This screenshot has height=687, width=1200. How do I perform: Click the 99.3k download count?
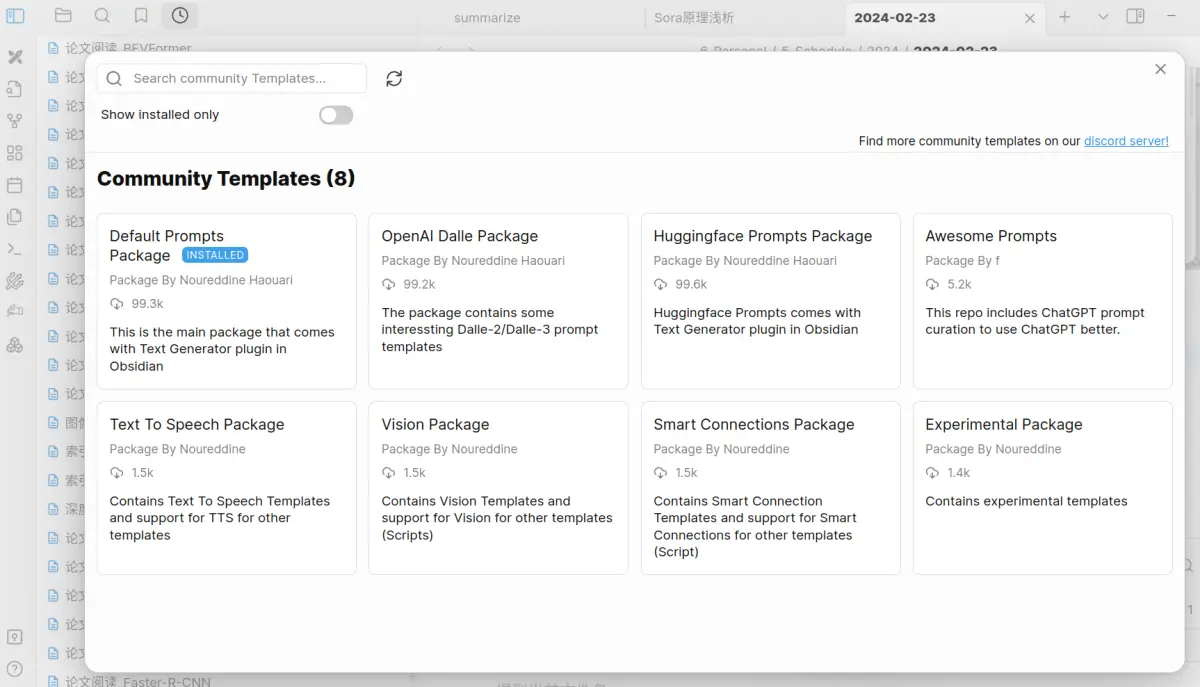[x=147, y=304]
